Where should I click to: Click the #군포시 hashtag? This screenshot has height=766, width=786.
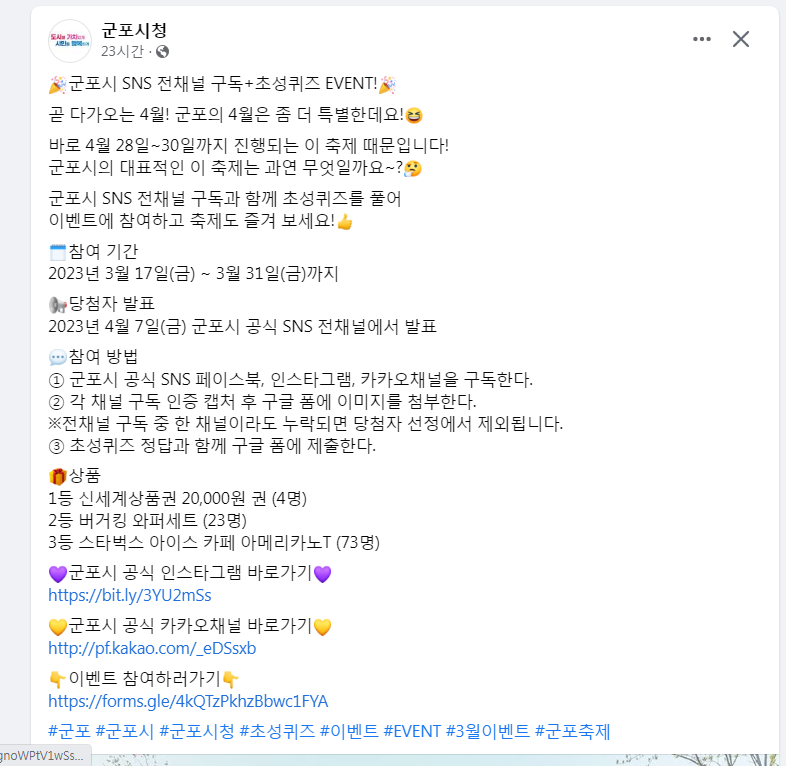point(124,731)
